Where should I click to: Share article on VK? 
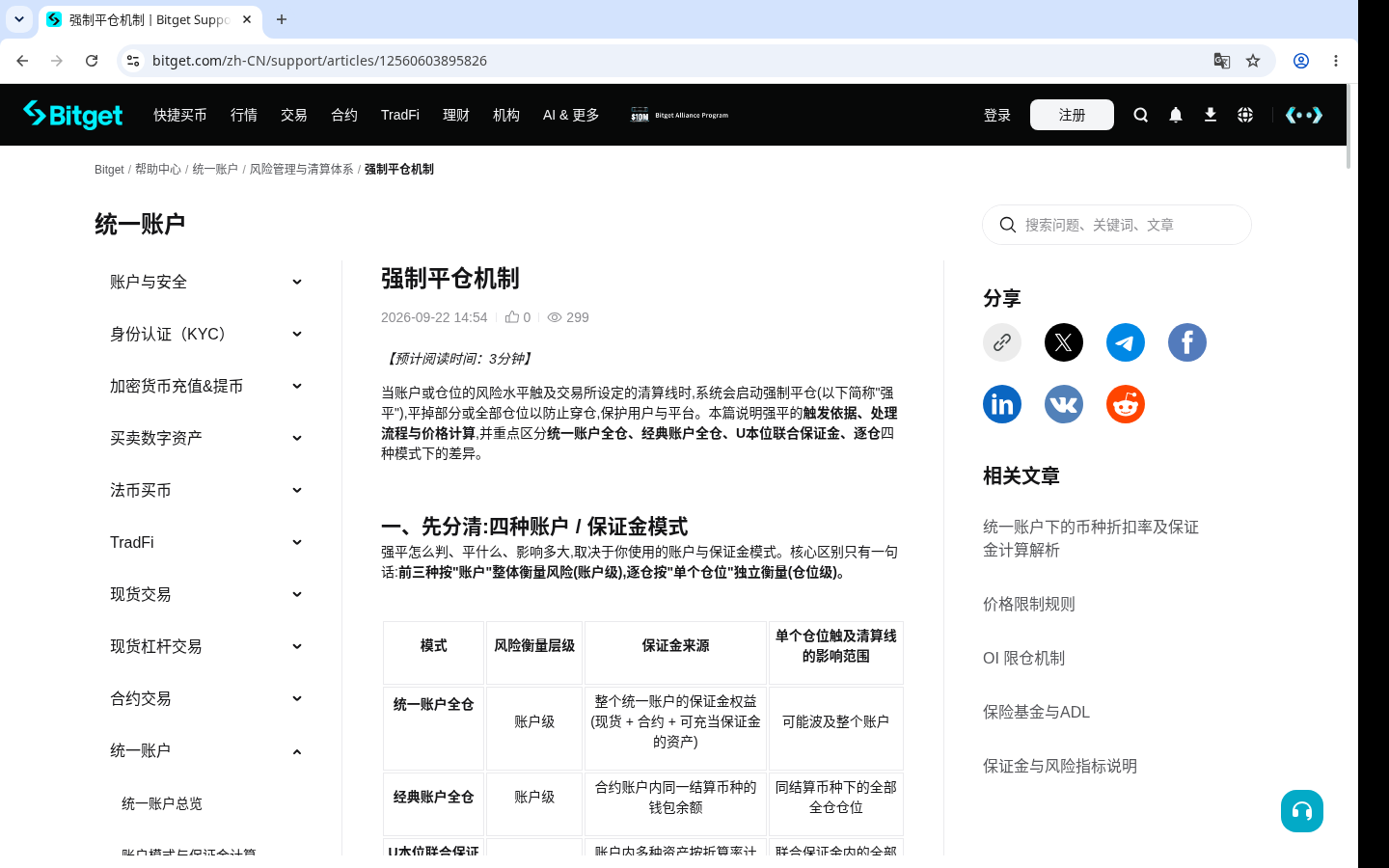tap(1064, 404)
